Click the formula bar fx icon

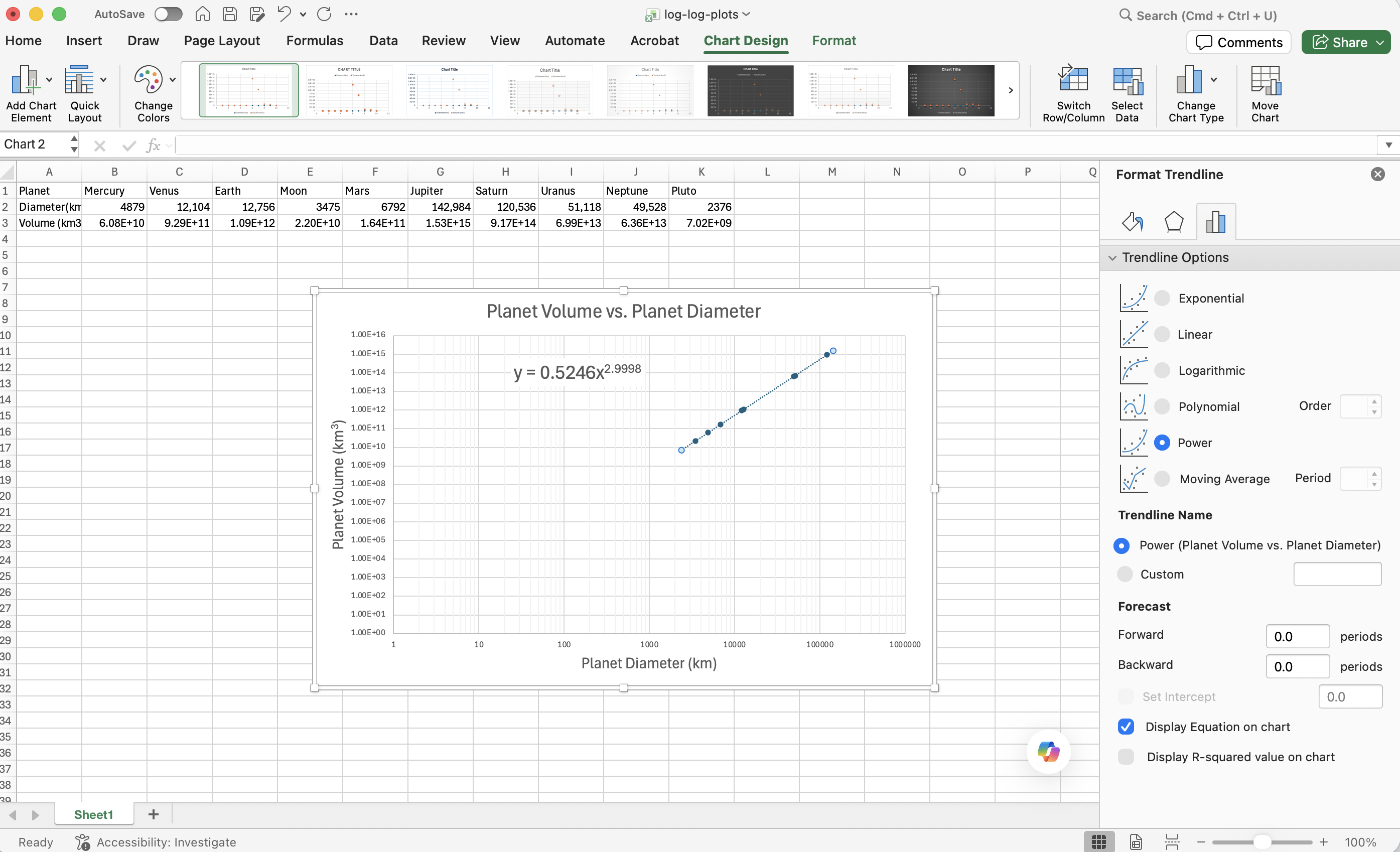[152, 146]
